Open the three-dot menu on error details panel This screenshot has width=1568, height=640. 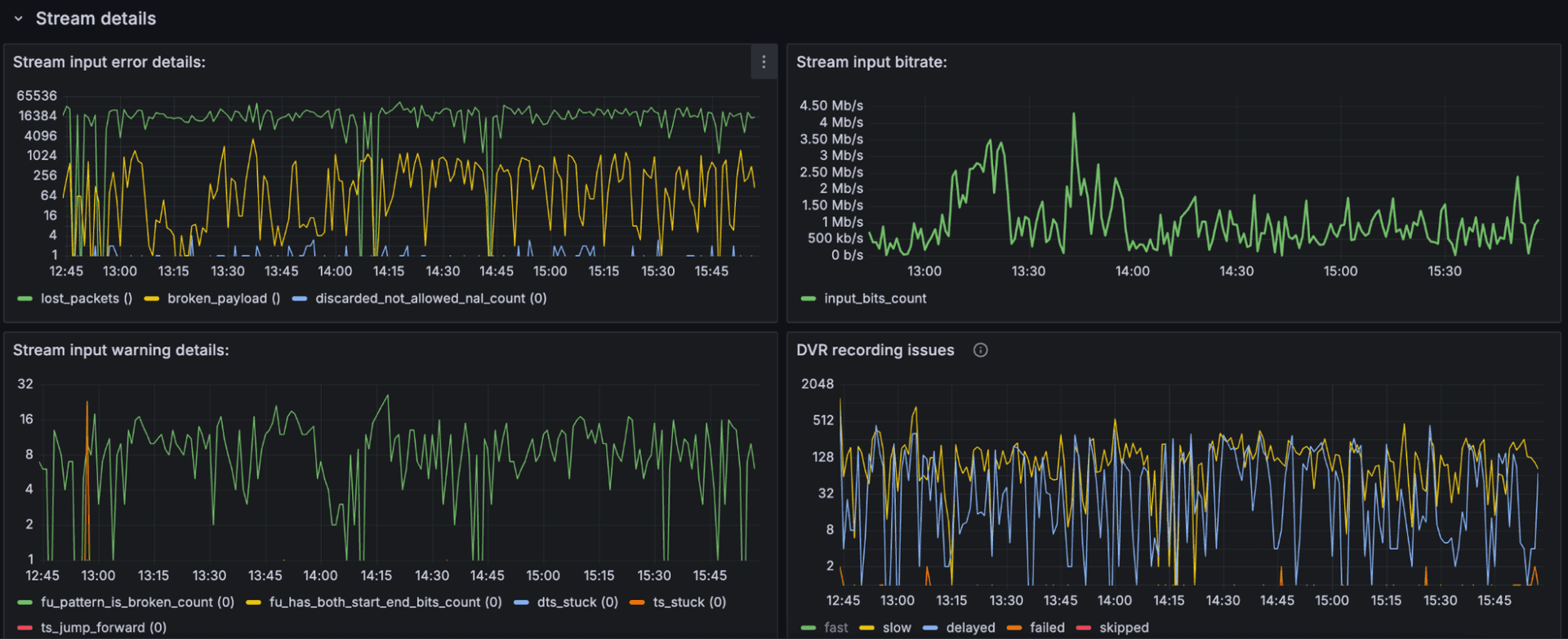point(763,62)
